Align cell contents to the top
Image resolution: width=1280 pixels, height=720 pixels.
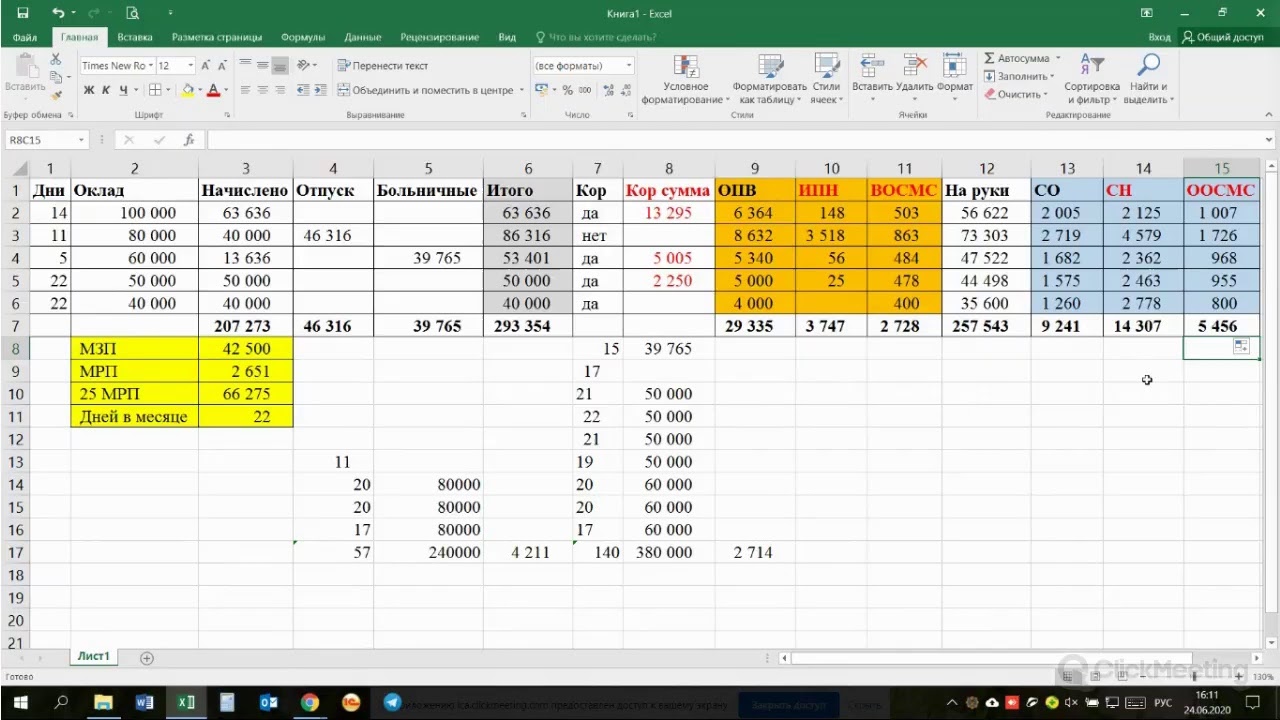point(247,66)
